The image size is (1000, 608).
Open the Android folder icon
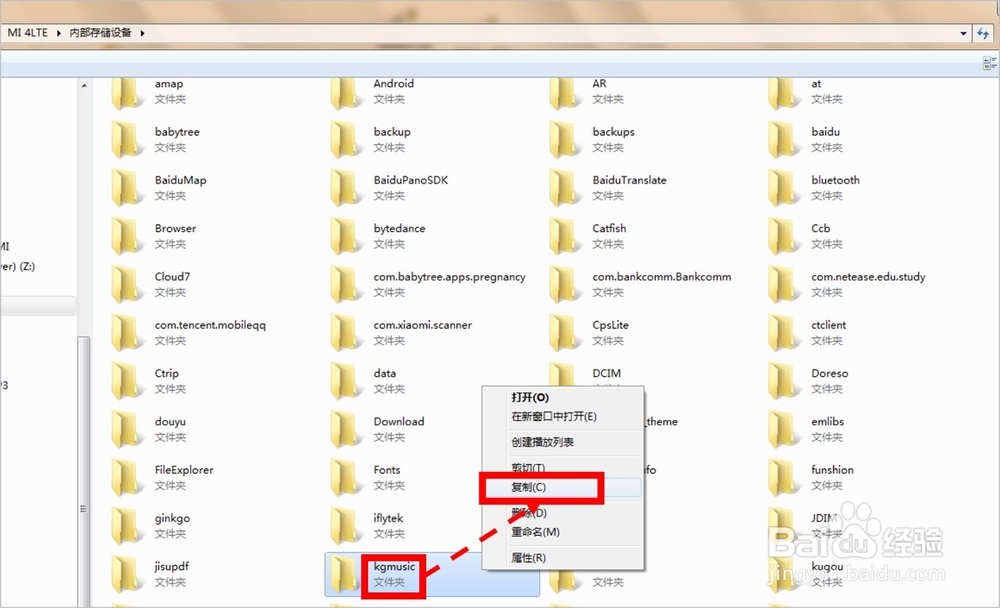point(345,93)
